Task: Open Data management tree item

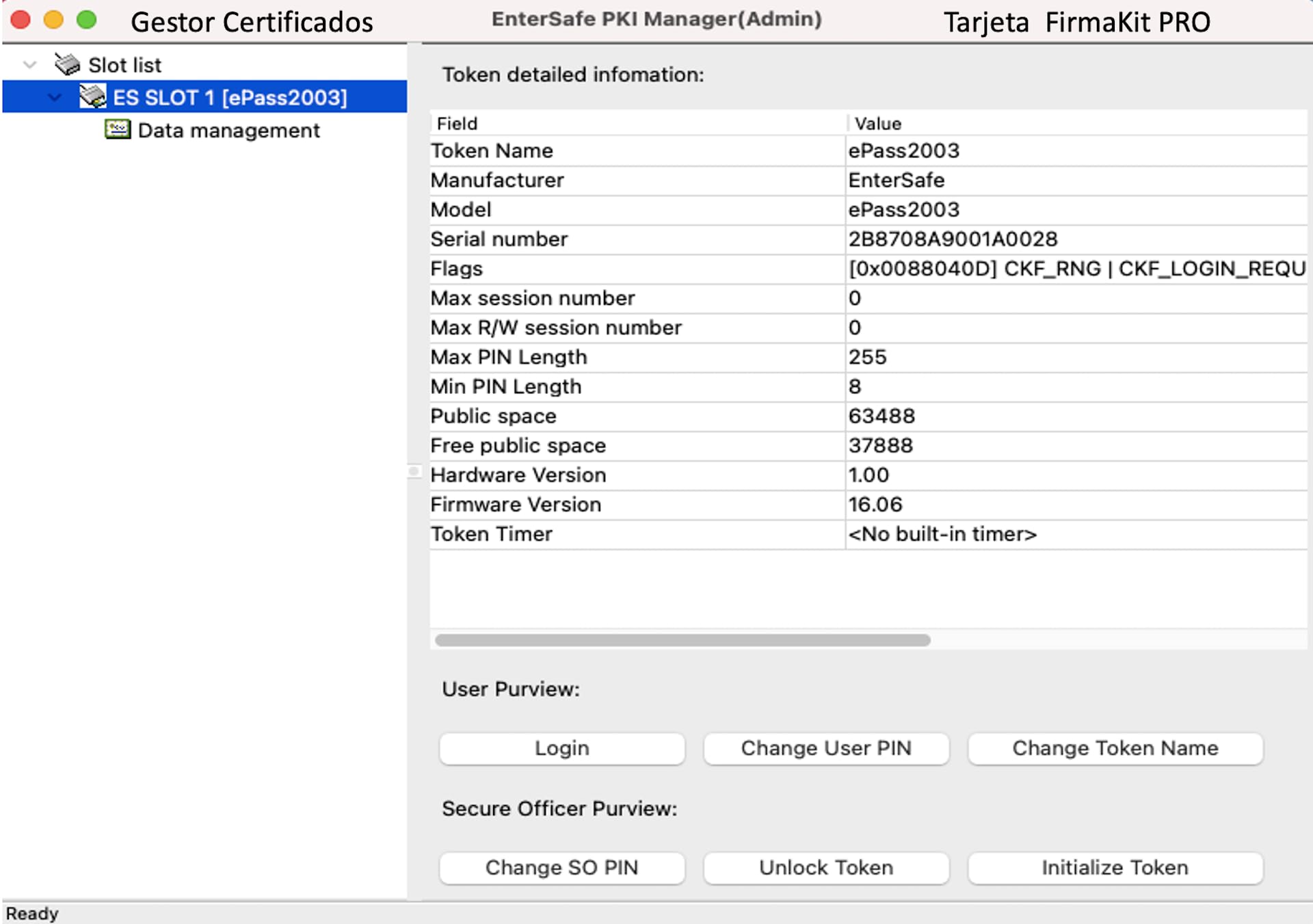Action: pos(228,130)
